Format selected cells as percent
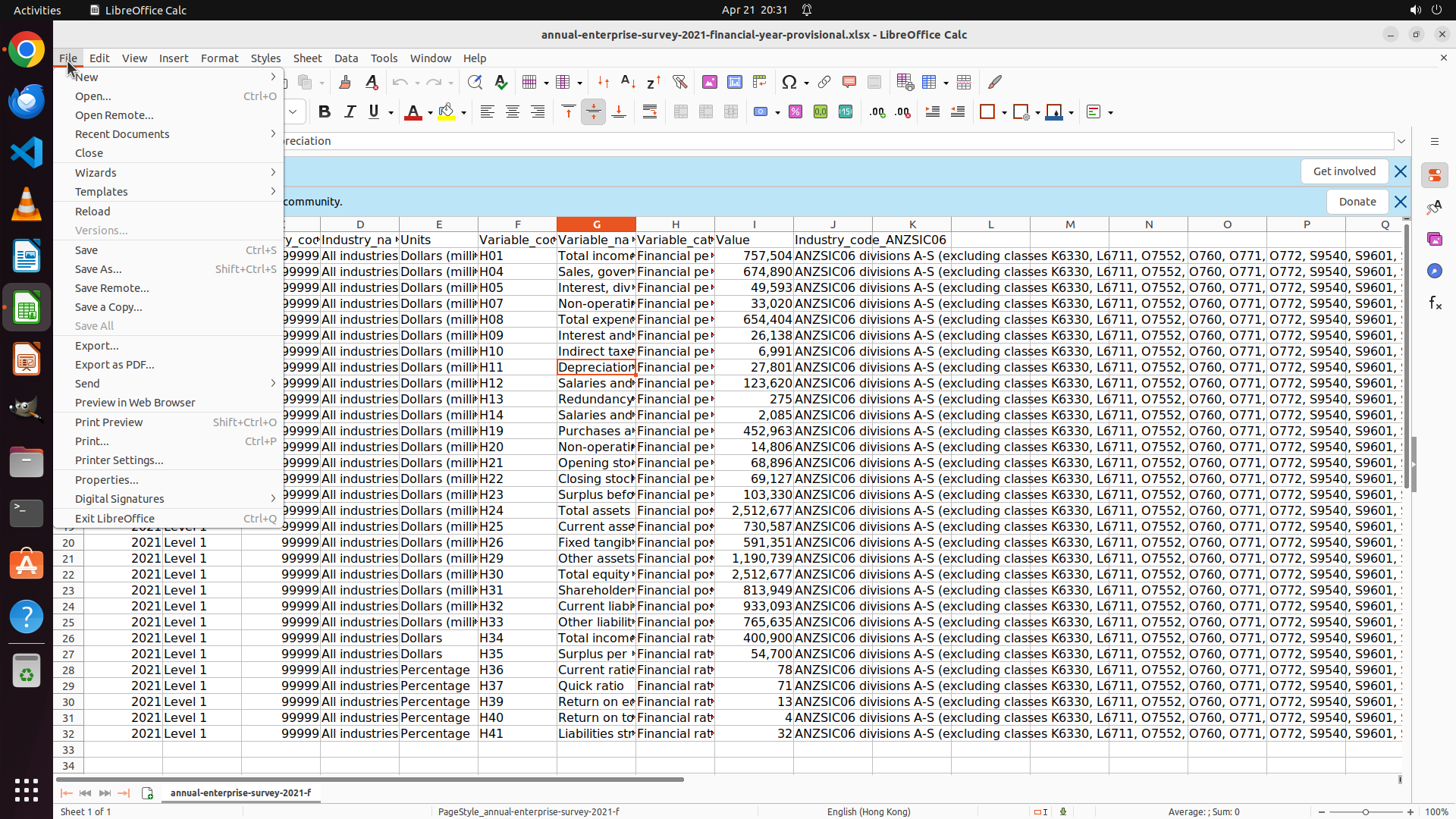The height and width of the screenshot is (819, 1456). (795, 112)
